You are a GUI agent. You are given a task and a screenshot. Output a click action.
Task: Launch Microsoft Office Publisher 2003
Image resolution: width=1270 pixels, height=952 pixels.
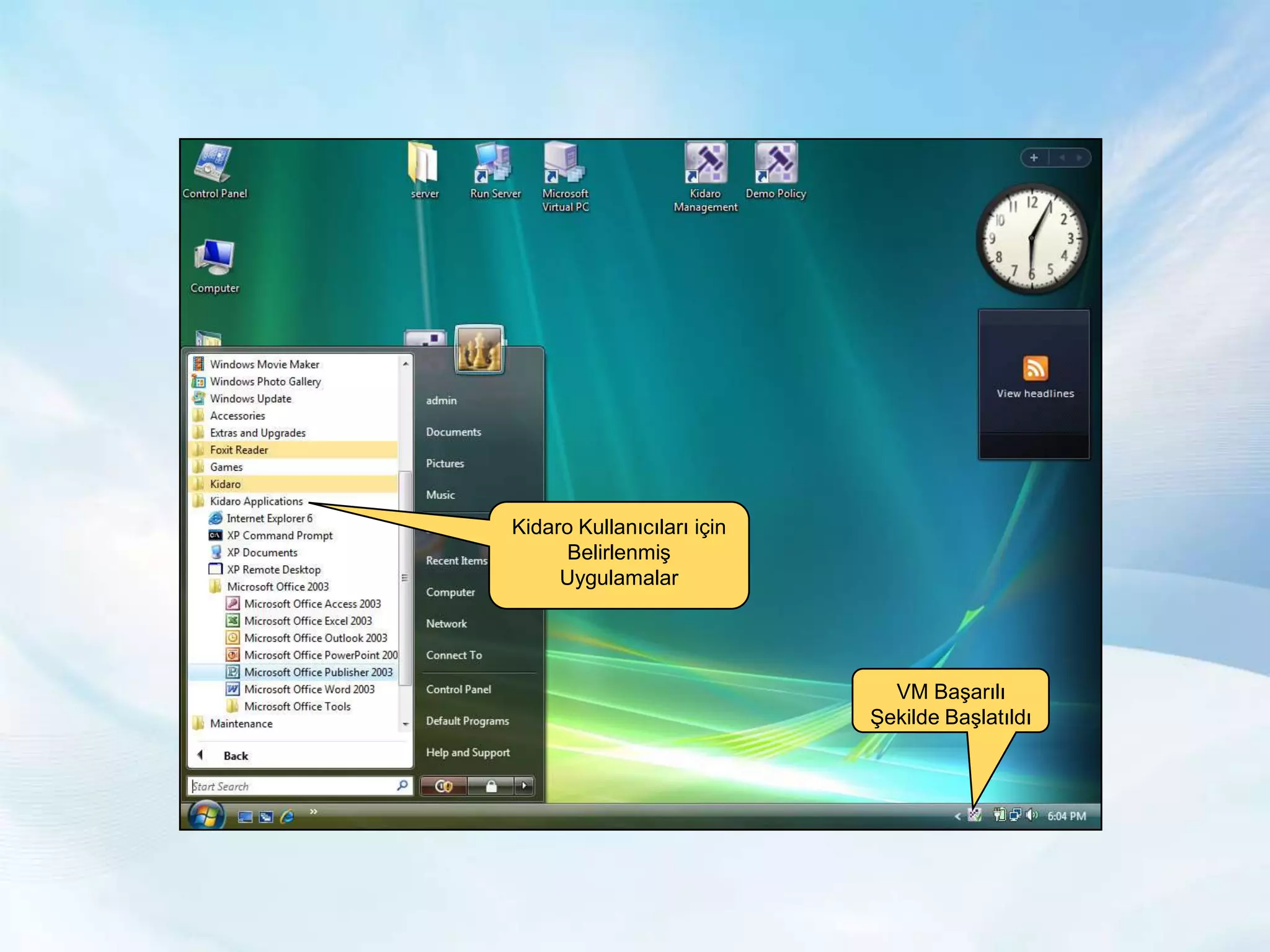[293, 672]
